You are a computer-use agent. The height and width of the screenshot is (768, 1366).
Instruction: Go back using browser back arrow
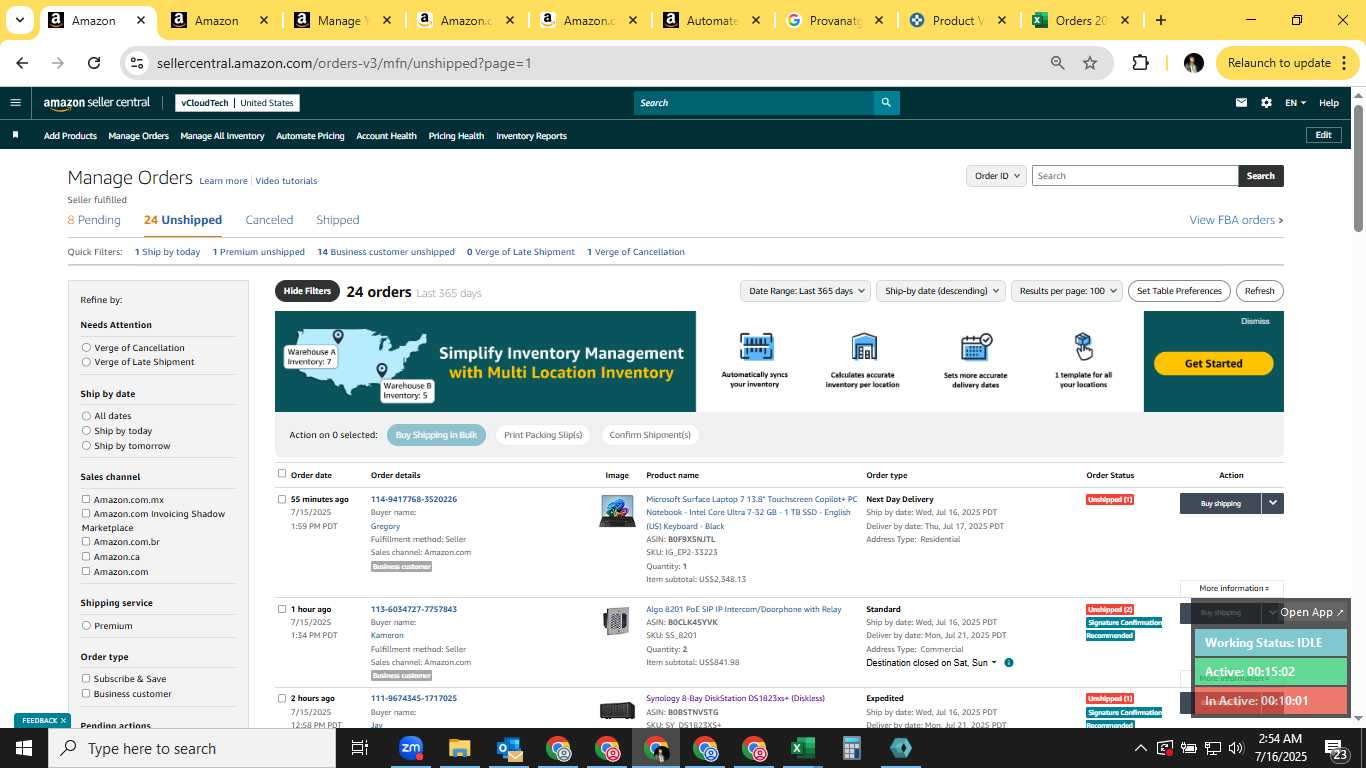[x=22, y=63]
